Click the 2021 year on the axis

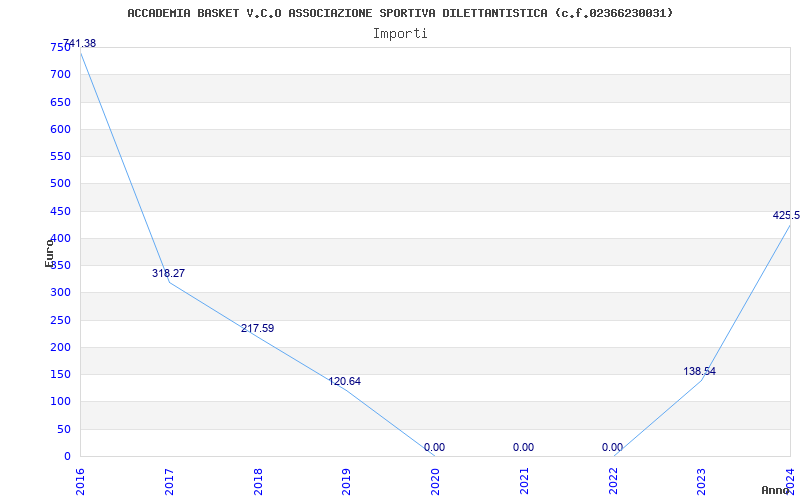point(524,481)
